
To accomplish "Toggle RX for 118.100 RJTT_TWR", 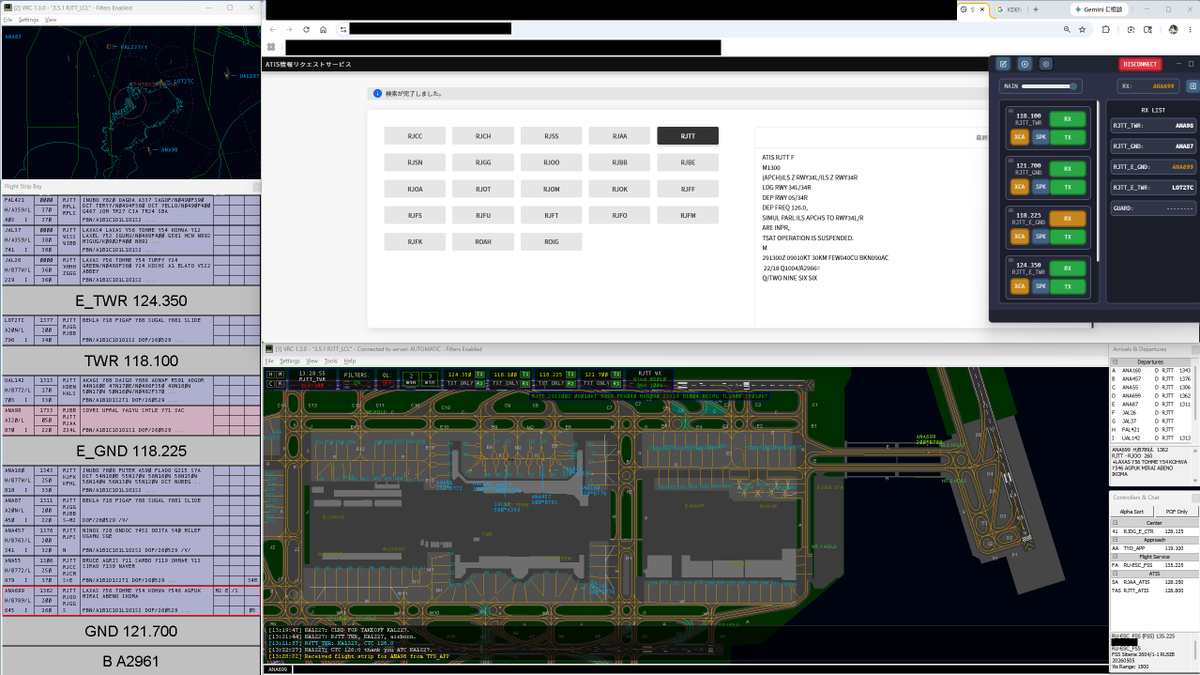I will [x=1068, y=118].
